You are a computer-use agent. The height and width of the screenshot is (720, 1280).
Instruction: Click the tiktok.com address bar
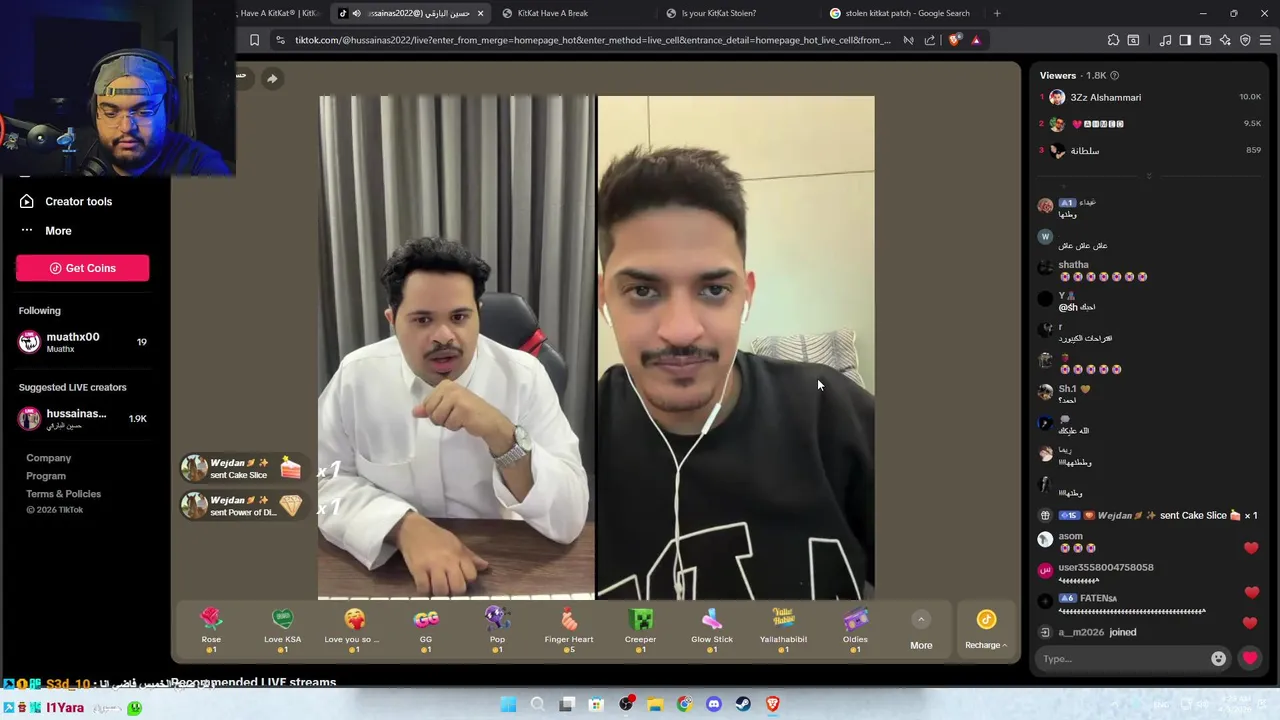[590, 40]
